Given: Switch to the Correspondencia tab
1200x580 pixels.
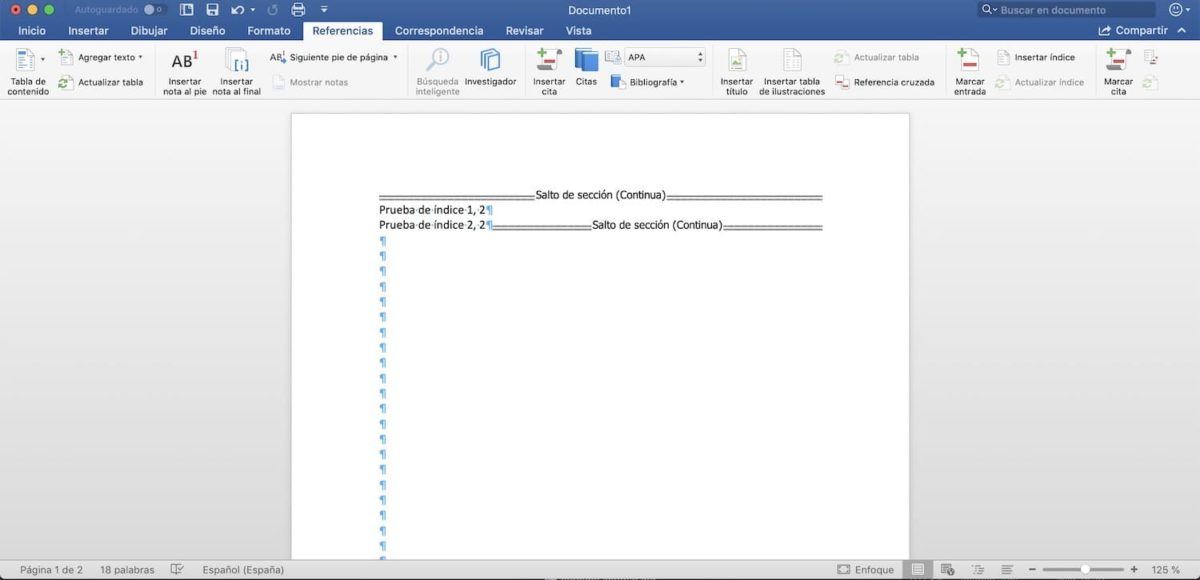Looking at the screenshot, I should click(x=439, y=30).
